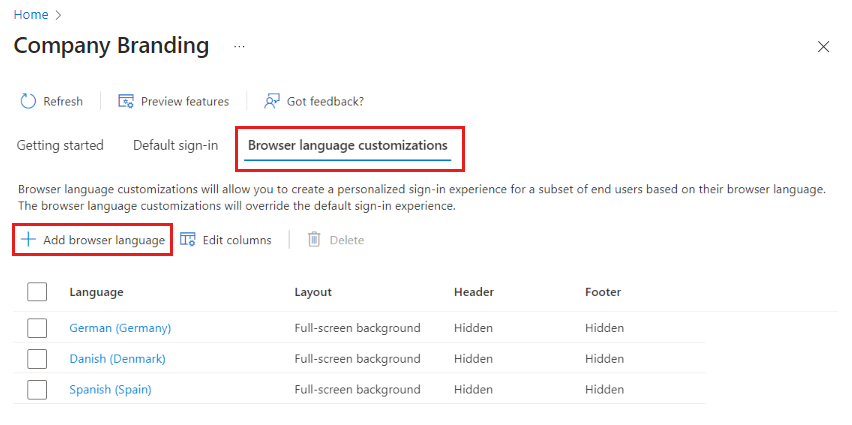
Task: Click the Language column header
Action: pos(96,292)
